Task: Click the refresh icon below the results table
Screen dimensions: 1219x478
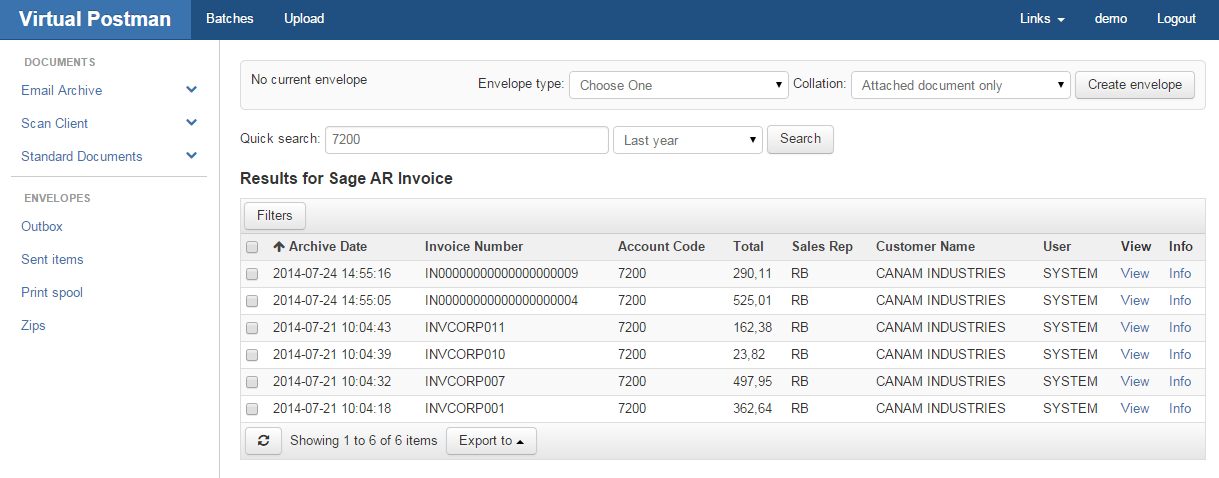Action: [x=263, y=441]
